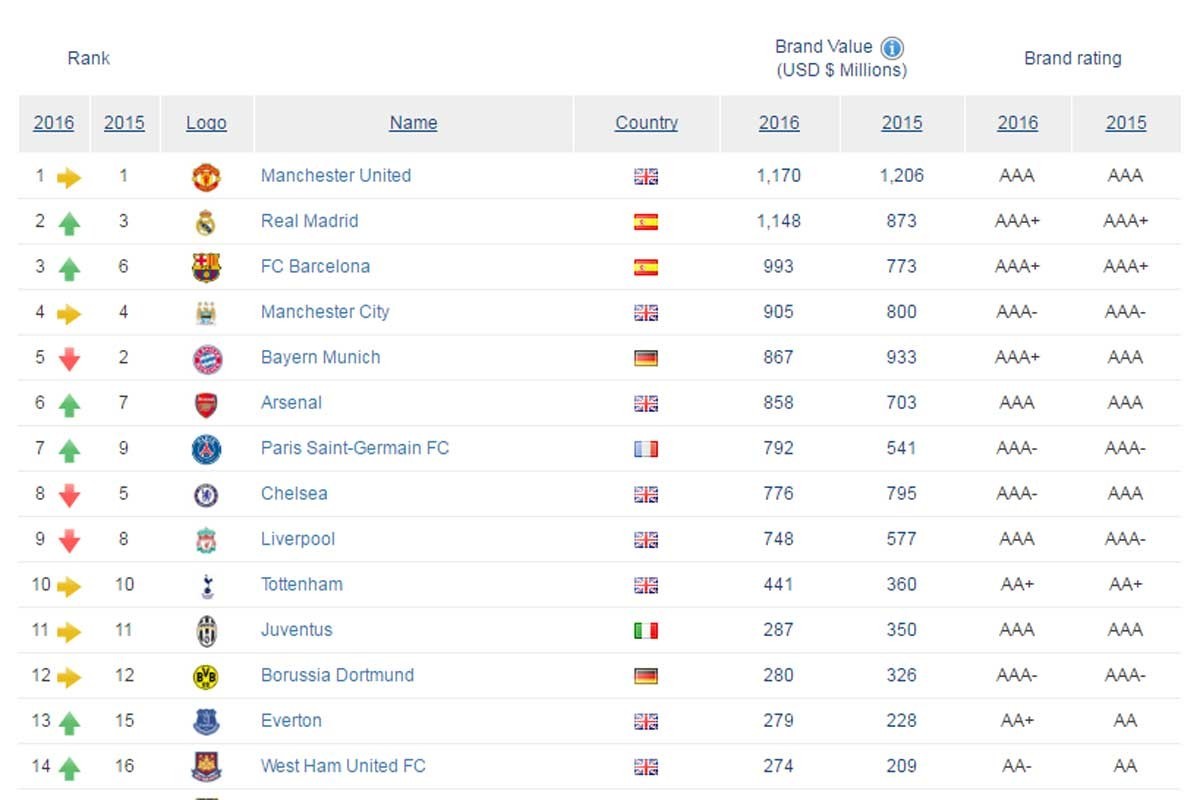Click Italy flag in Juventus row
Image resolution: width=1200 pixels, height=800 pixels.
coord(646,630)
